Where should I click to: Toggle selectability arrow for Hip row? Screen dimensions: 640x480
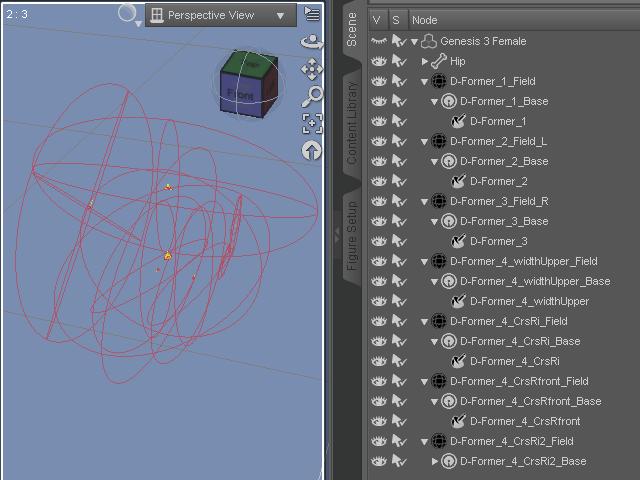coord(399,61)
